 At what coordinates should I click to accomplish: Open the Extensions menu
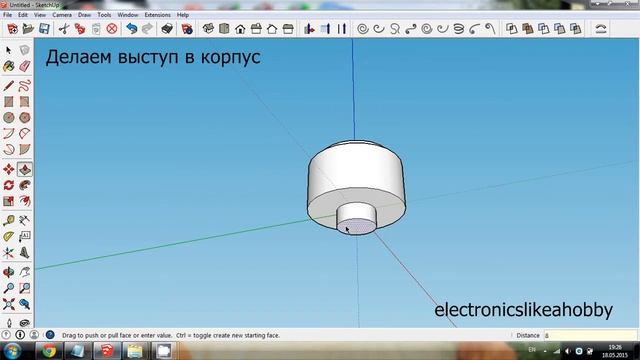[x=157, y=15]
